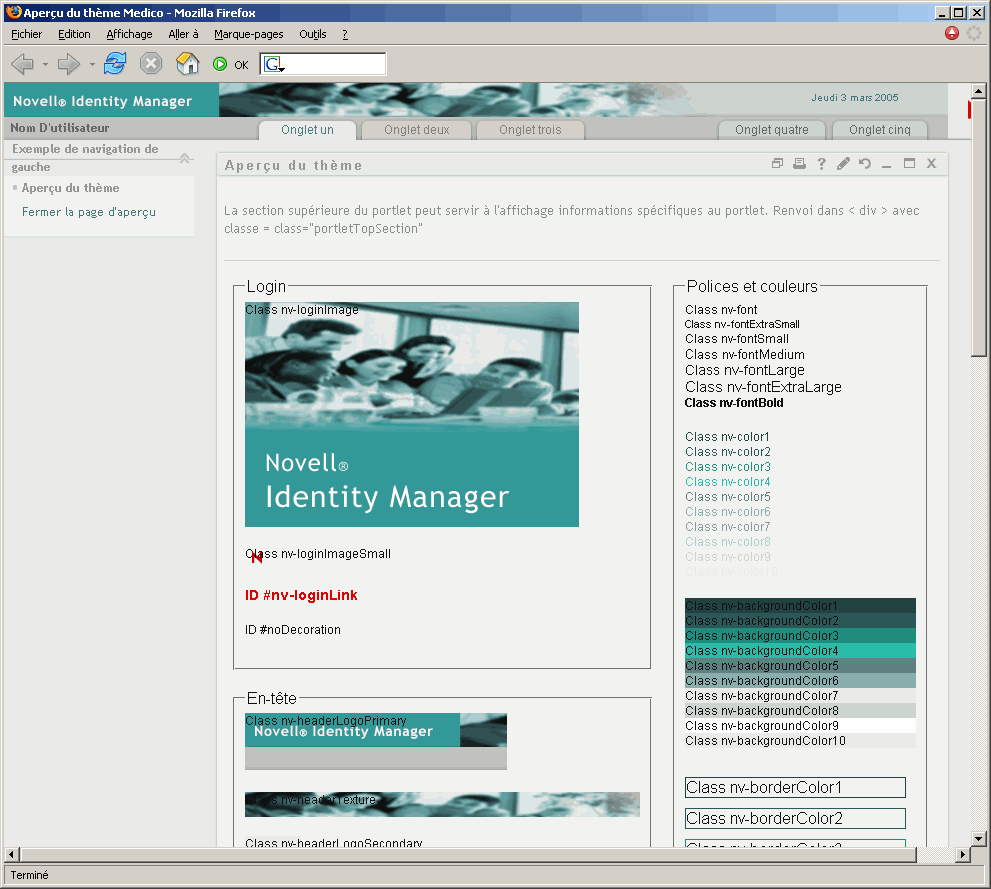Click the portlet restore windows icon
This screenshot has height=889, width=991.
777,164
